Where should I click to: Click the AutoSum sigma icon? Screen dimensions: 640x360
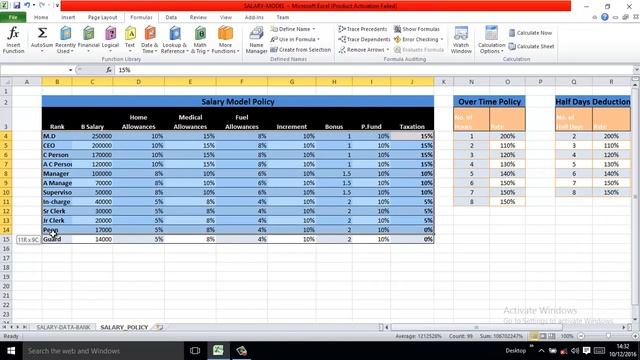pos(42,33)
